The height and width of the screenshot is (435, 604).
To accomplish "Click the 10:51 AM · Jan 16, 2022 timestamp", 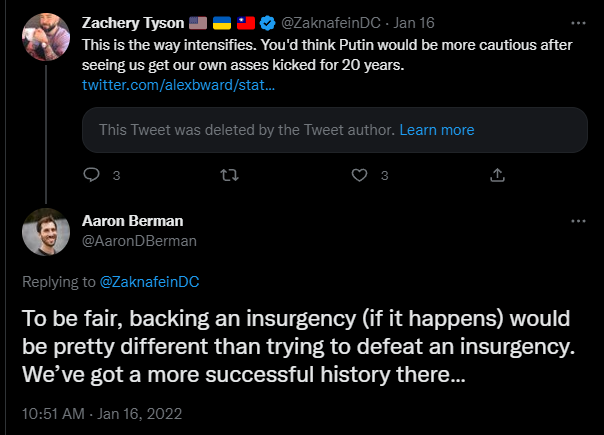I will tap(101, 413).
